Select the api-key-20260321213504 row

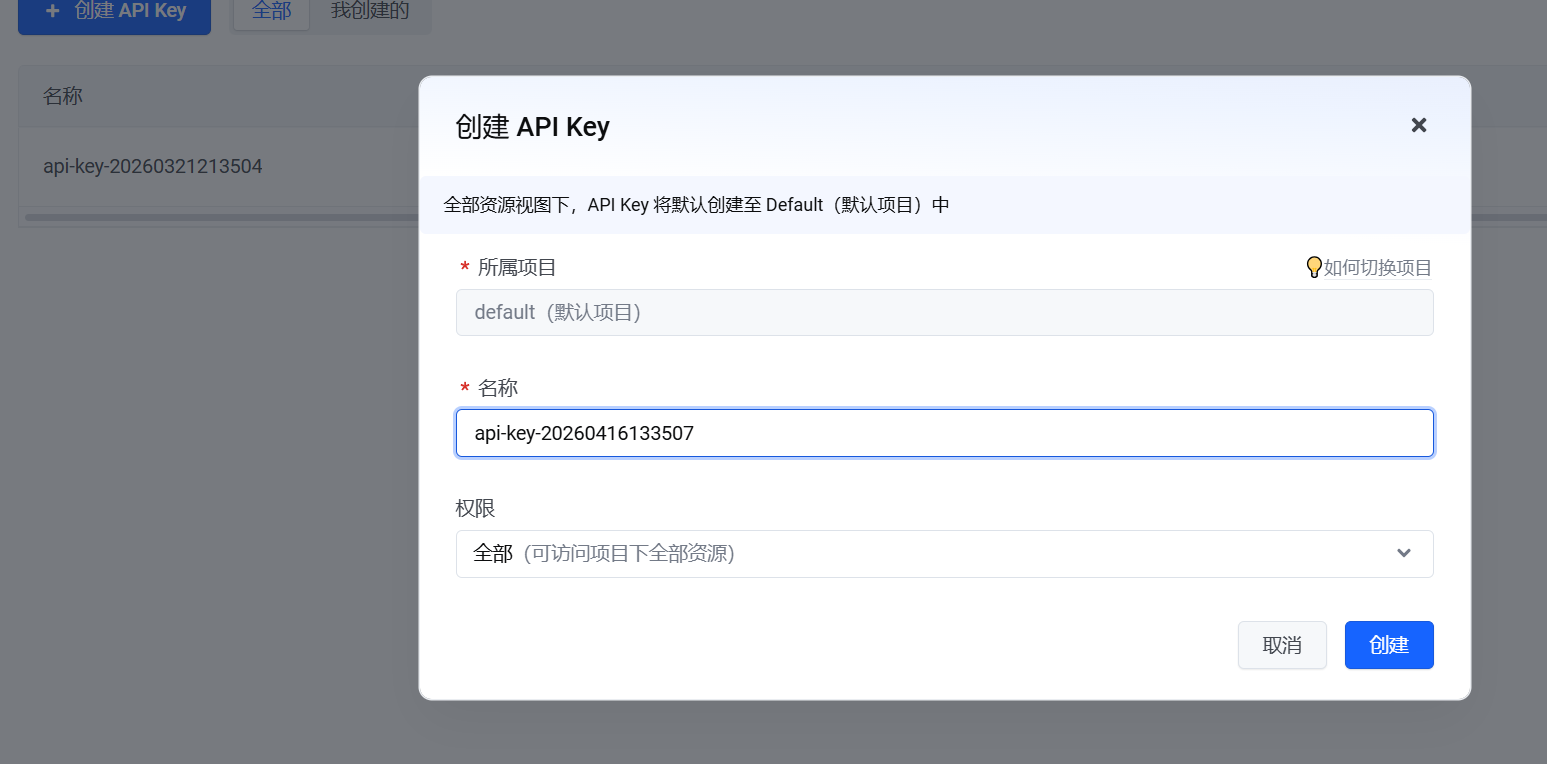pos(218,166)
